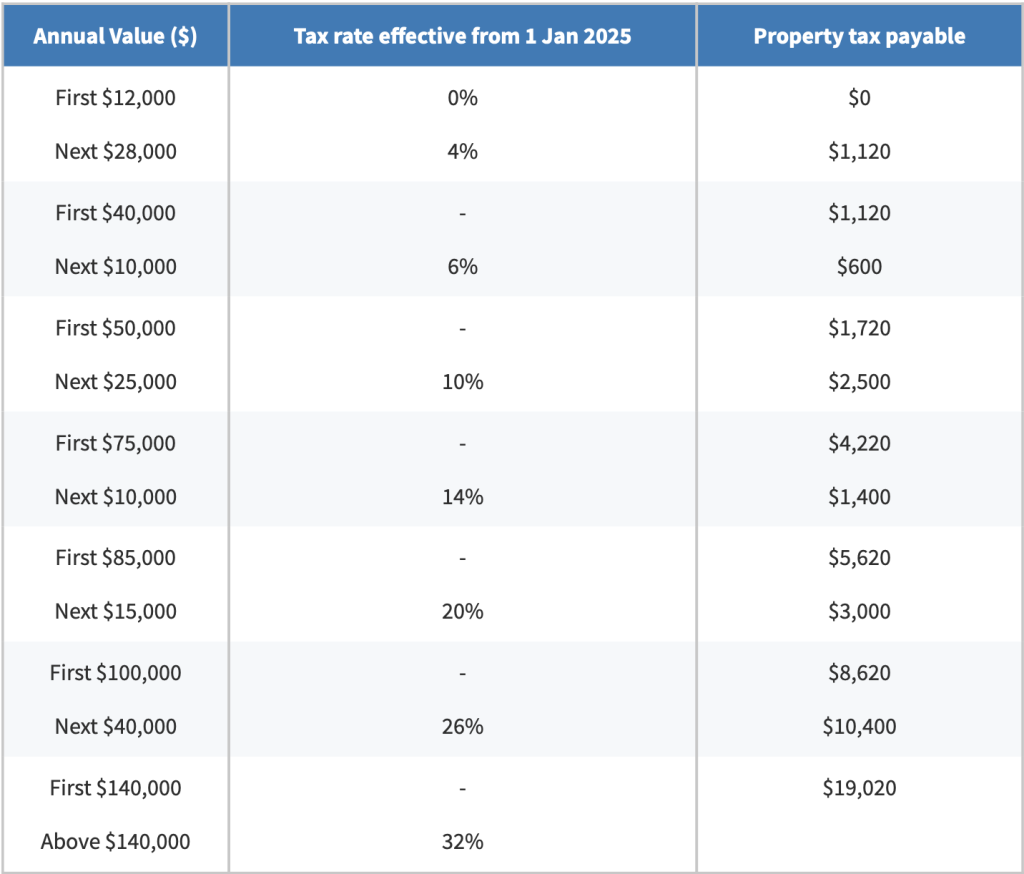
Task: Click the Annual Value ($) column header
Action: (115, 37)
